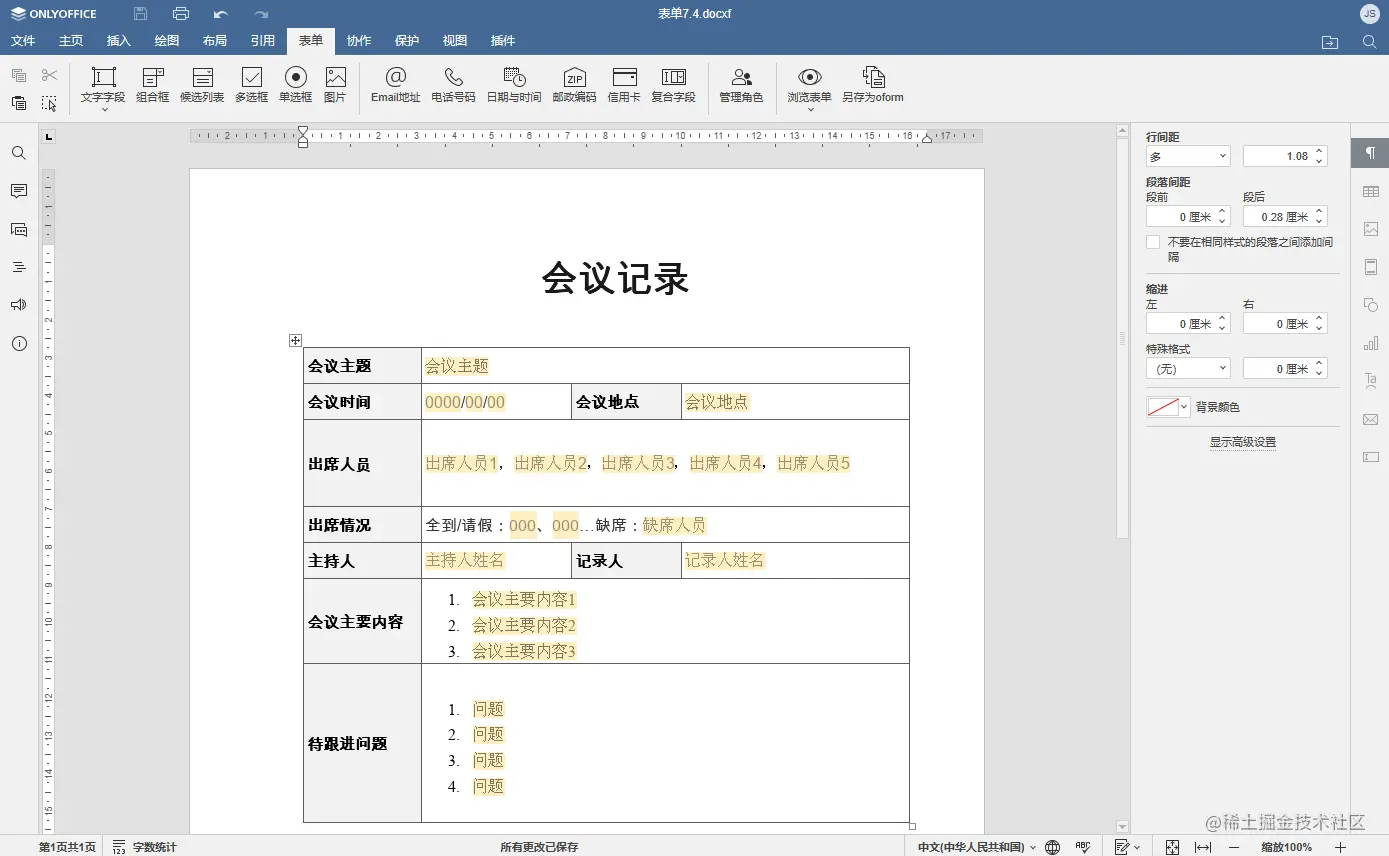Insert a 多选框 checkbox field
This screenshot has height=856, width=1389.
(250, 86)
